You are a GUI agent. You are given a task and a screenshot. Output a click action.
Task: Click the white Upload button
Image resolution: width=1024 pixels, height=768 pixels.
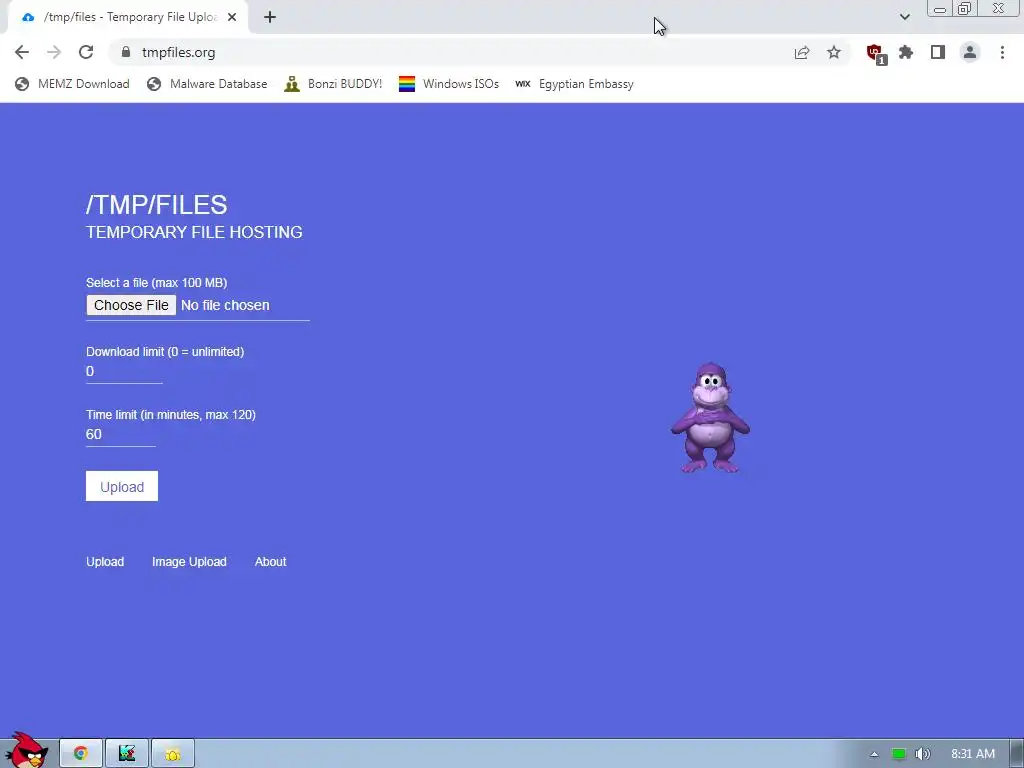122,487
